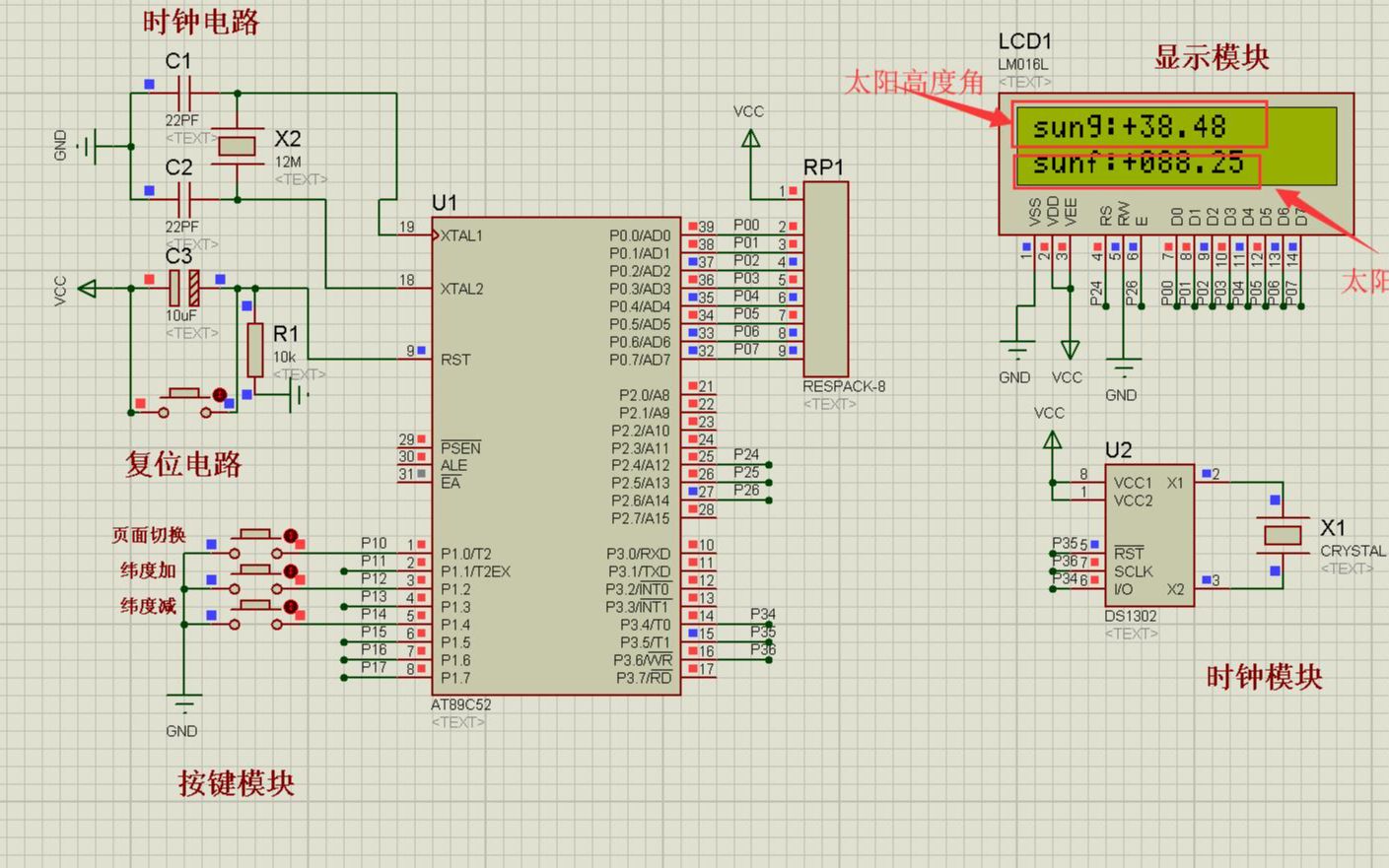The height and width of the screenshot is (868, 1389).
Task: Select the X1 crystal symbol
Action: tap(1283, 534)
